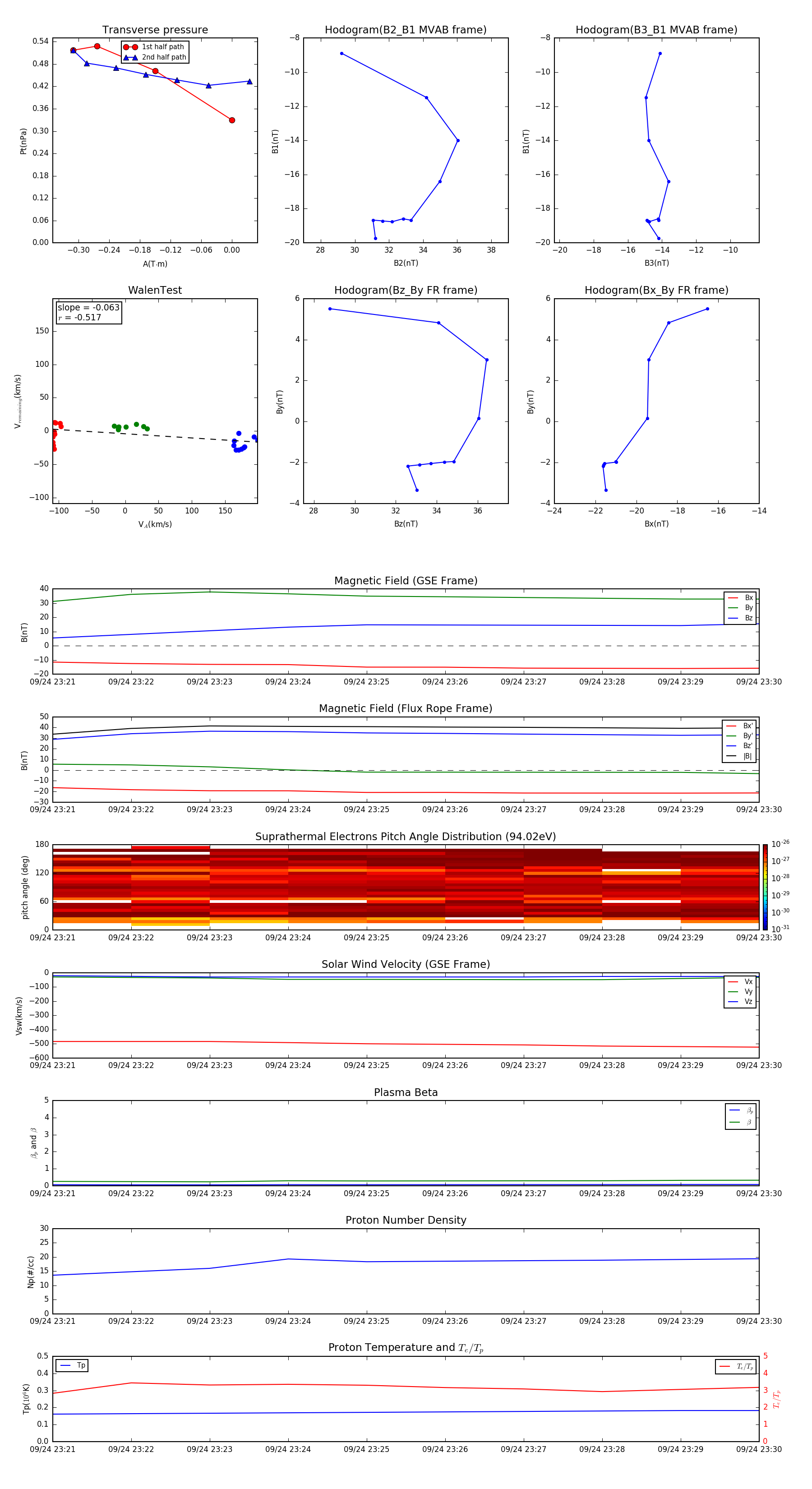
Task: Click 'By' in the GSE magnetic field legend
Action: 740,607
